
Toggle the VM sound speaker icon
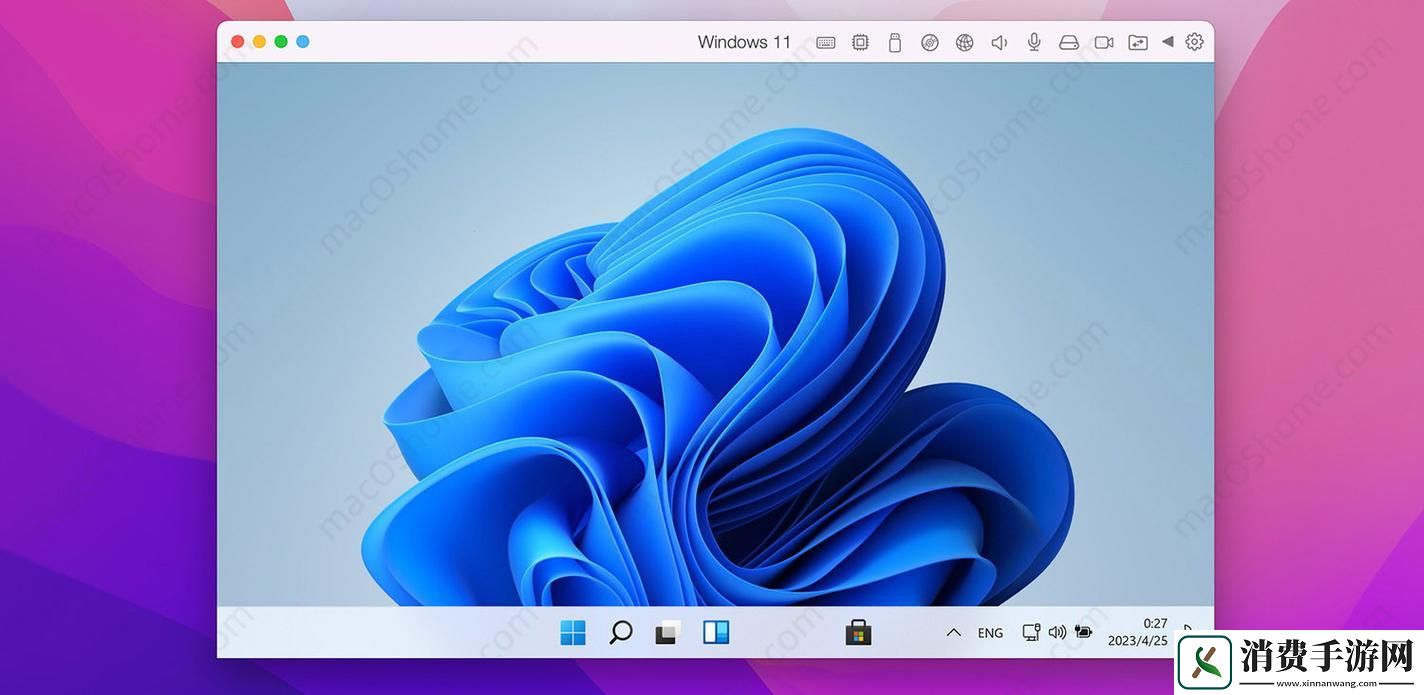point(999,42)
